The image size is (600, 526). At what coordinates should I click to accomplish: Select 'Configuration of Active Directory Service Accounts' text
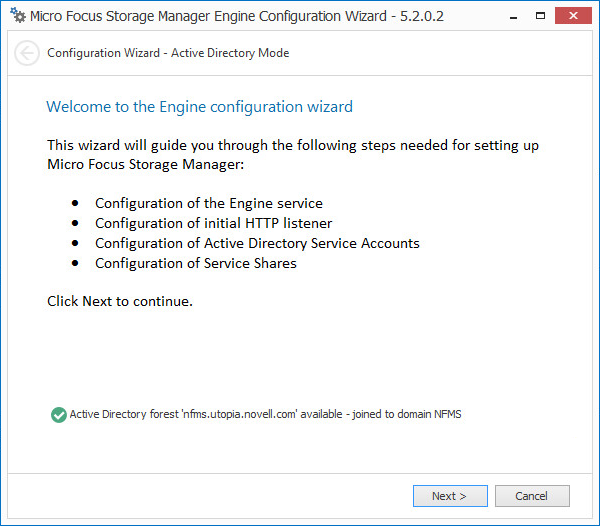257,243
